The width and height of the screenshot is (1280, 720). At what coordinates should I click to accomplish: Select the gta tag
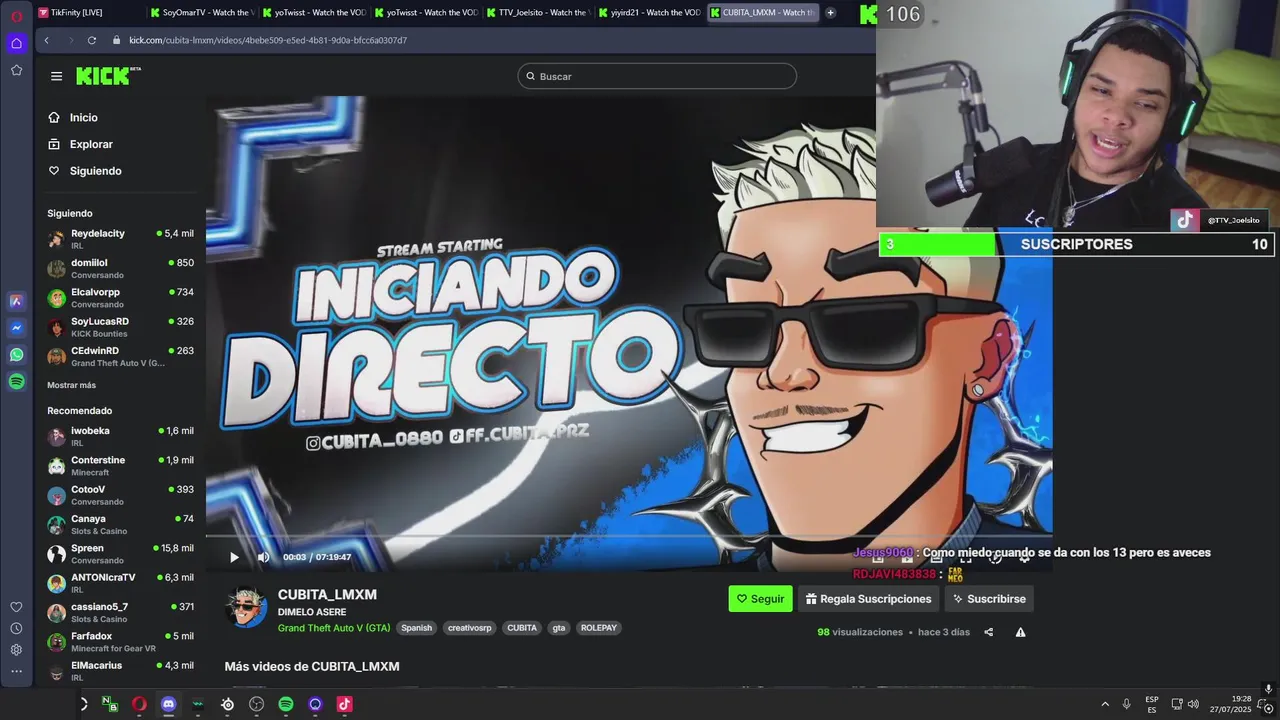(x=558, y=628)
